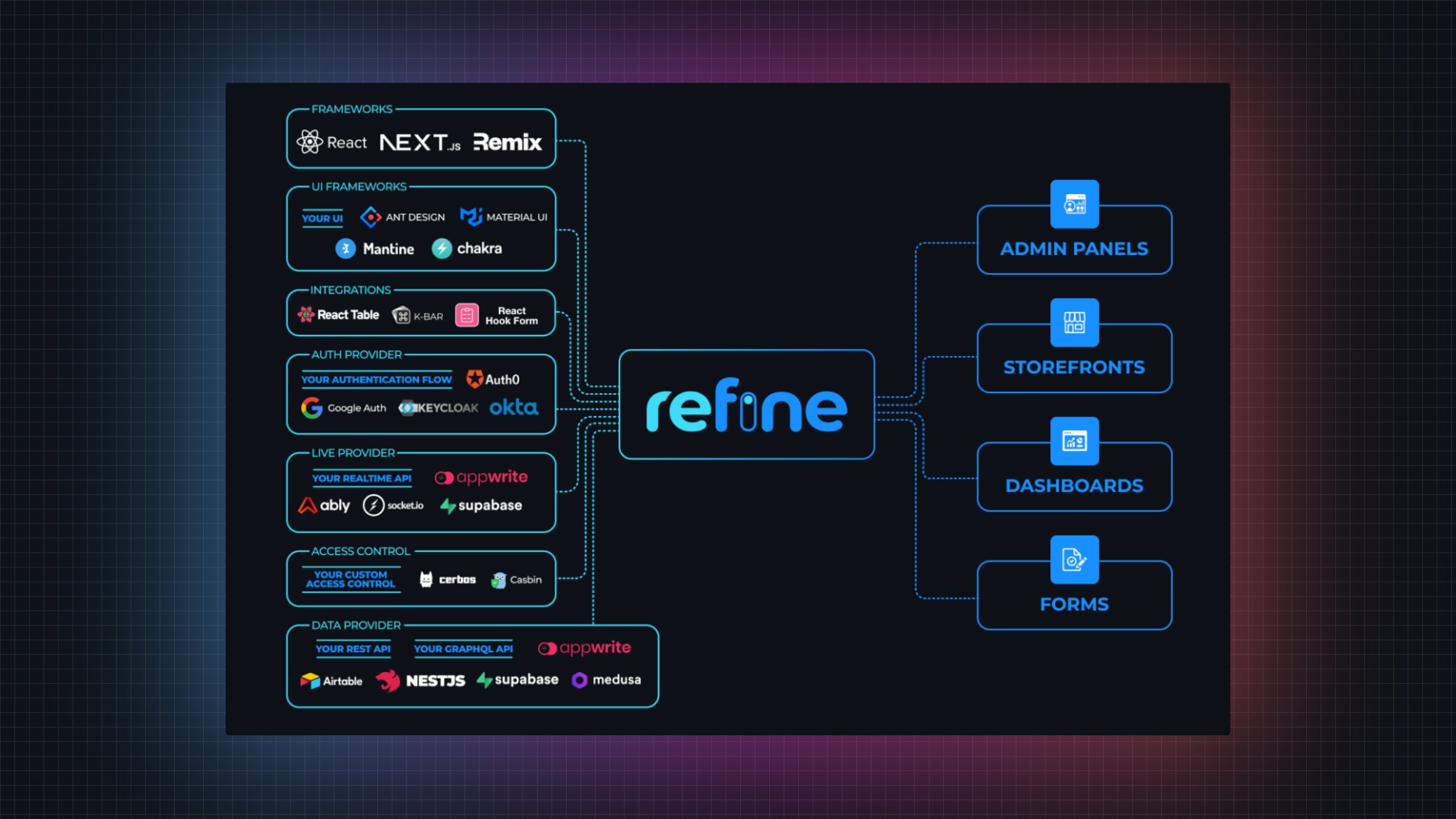
Task: Click the Keycloak logo icon
Action: point(407,408)
